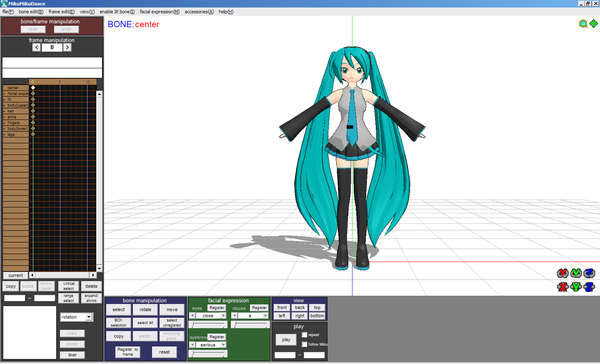Click the red X-axis move icon
The height and width of the screenshot is (364, 600).
(x=562, y=287)
